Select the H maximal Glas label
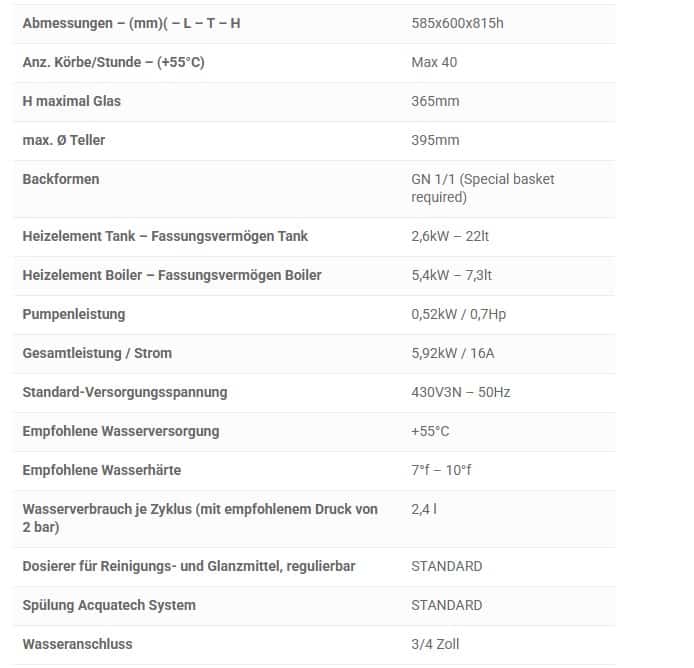Screen dimensions: 694x668 pos(71,101)
